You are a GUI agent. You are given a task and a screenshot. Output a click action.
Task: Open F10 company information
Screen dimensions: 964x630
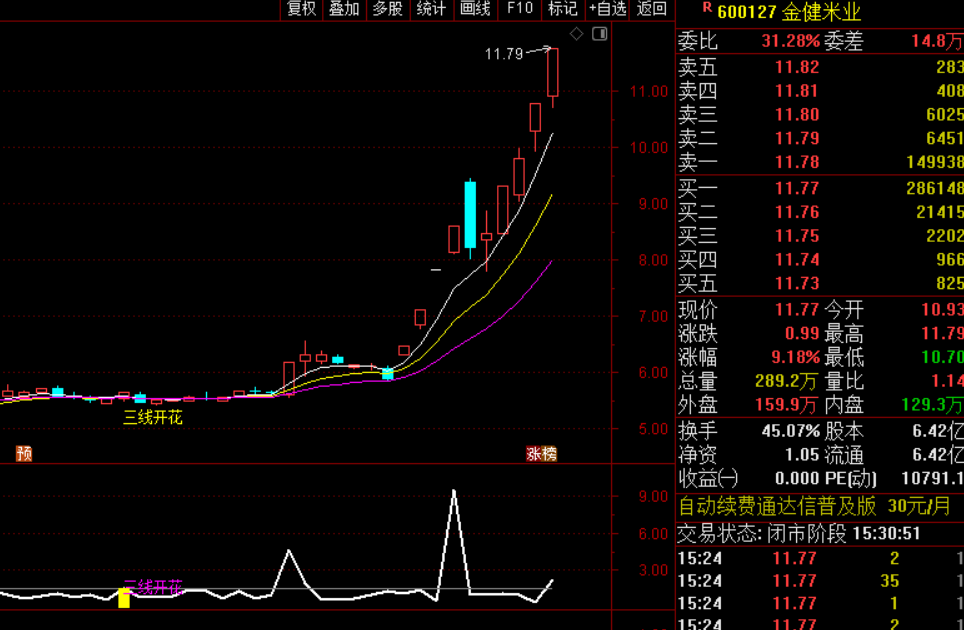520,9
